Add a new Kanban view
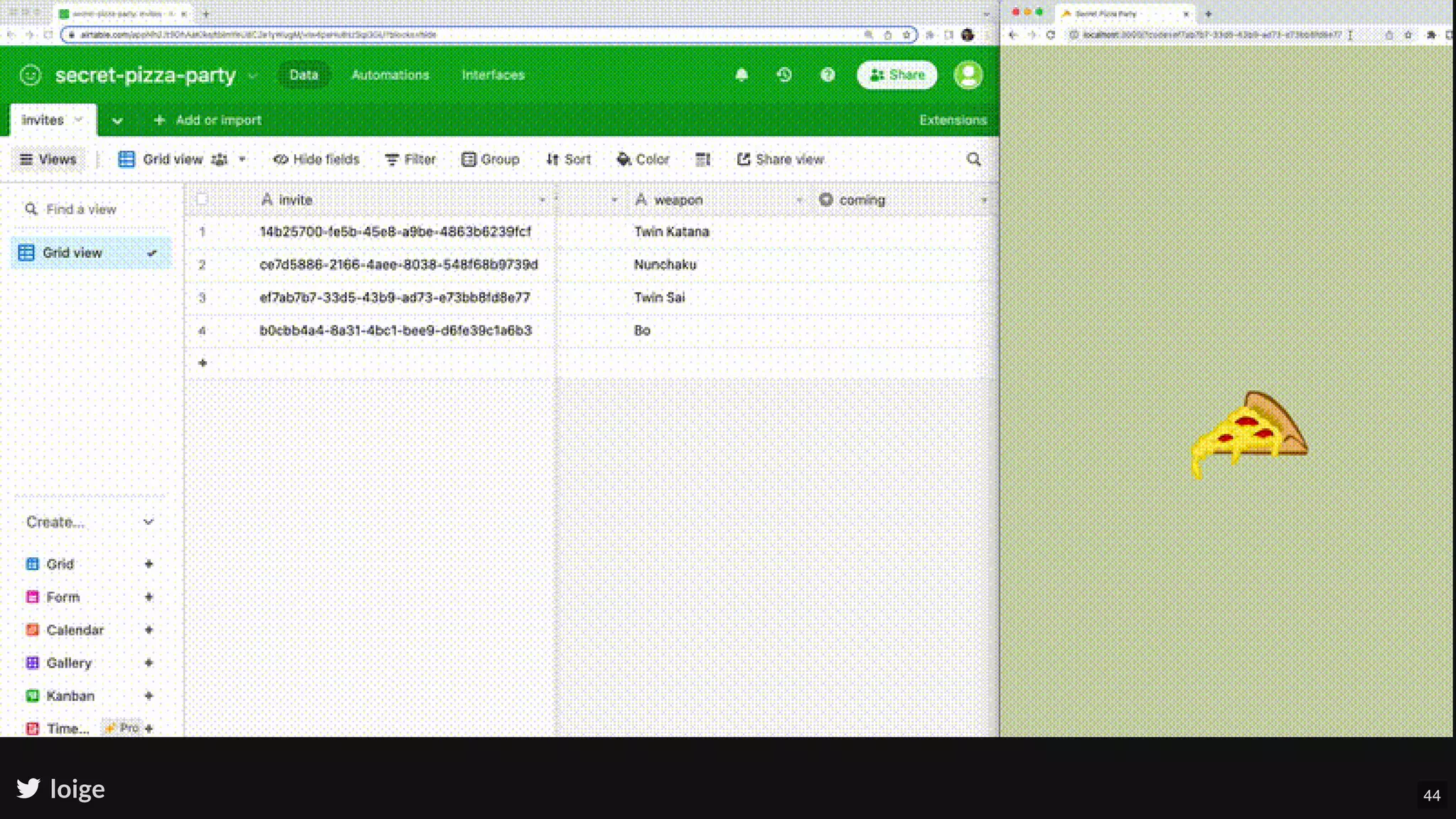The width and height of the screenshot is (1456, 819). coord(149,696)
